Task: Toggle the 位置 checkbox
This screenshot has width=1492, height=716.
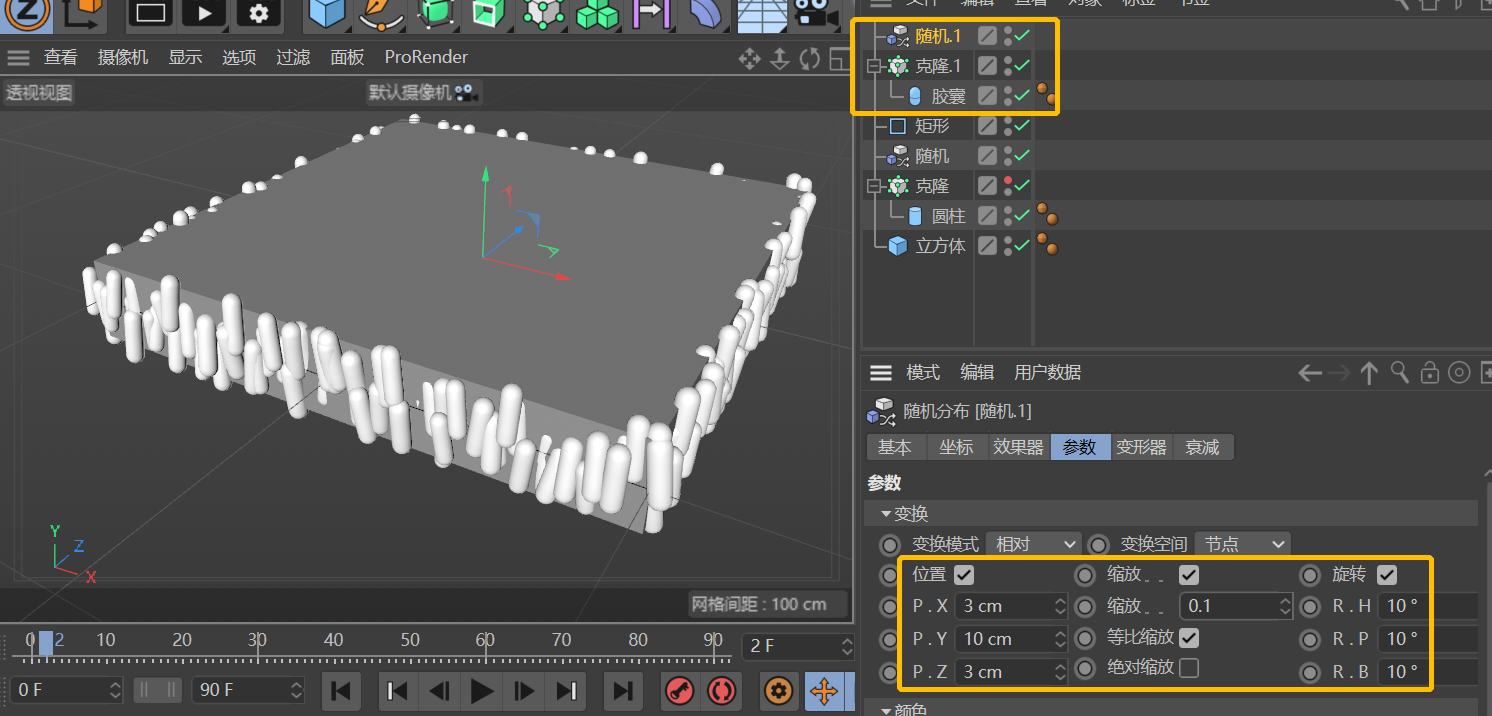Action: coord(964,575)
